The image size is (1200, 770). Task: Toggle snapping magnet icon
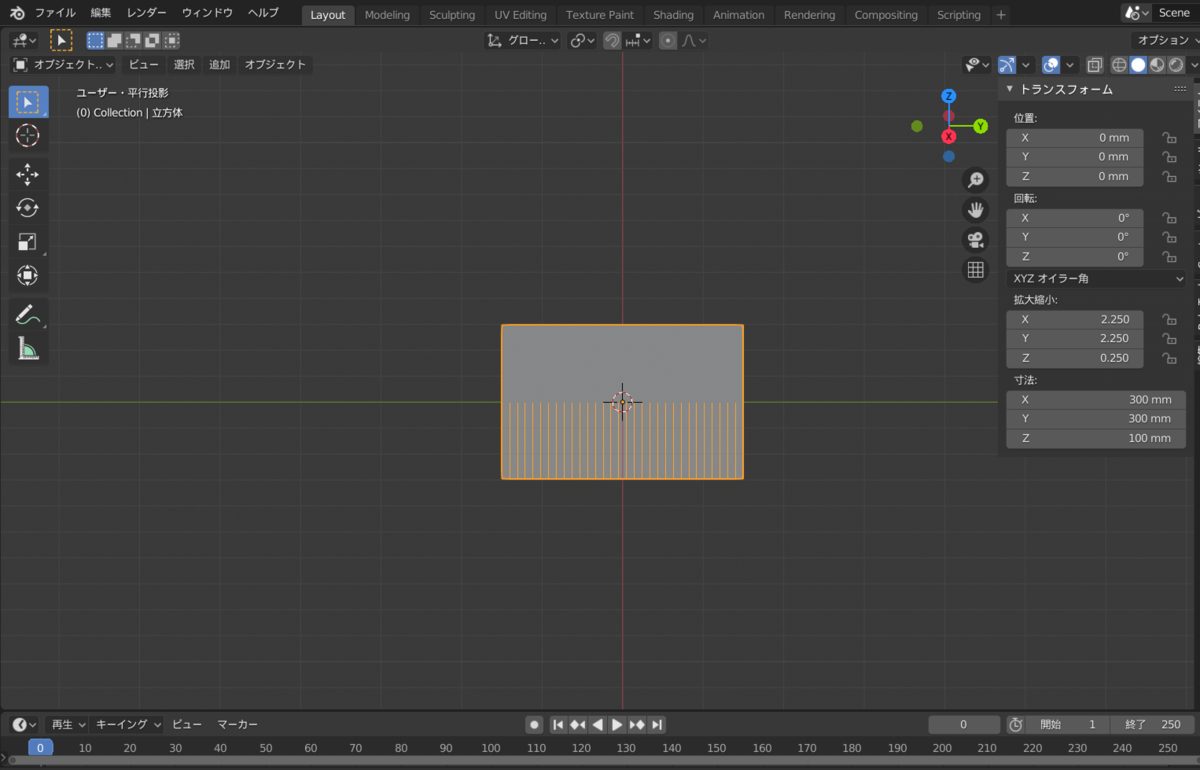click(x=611, y=41)
